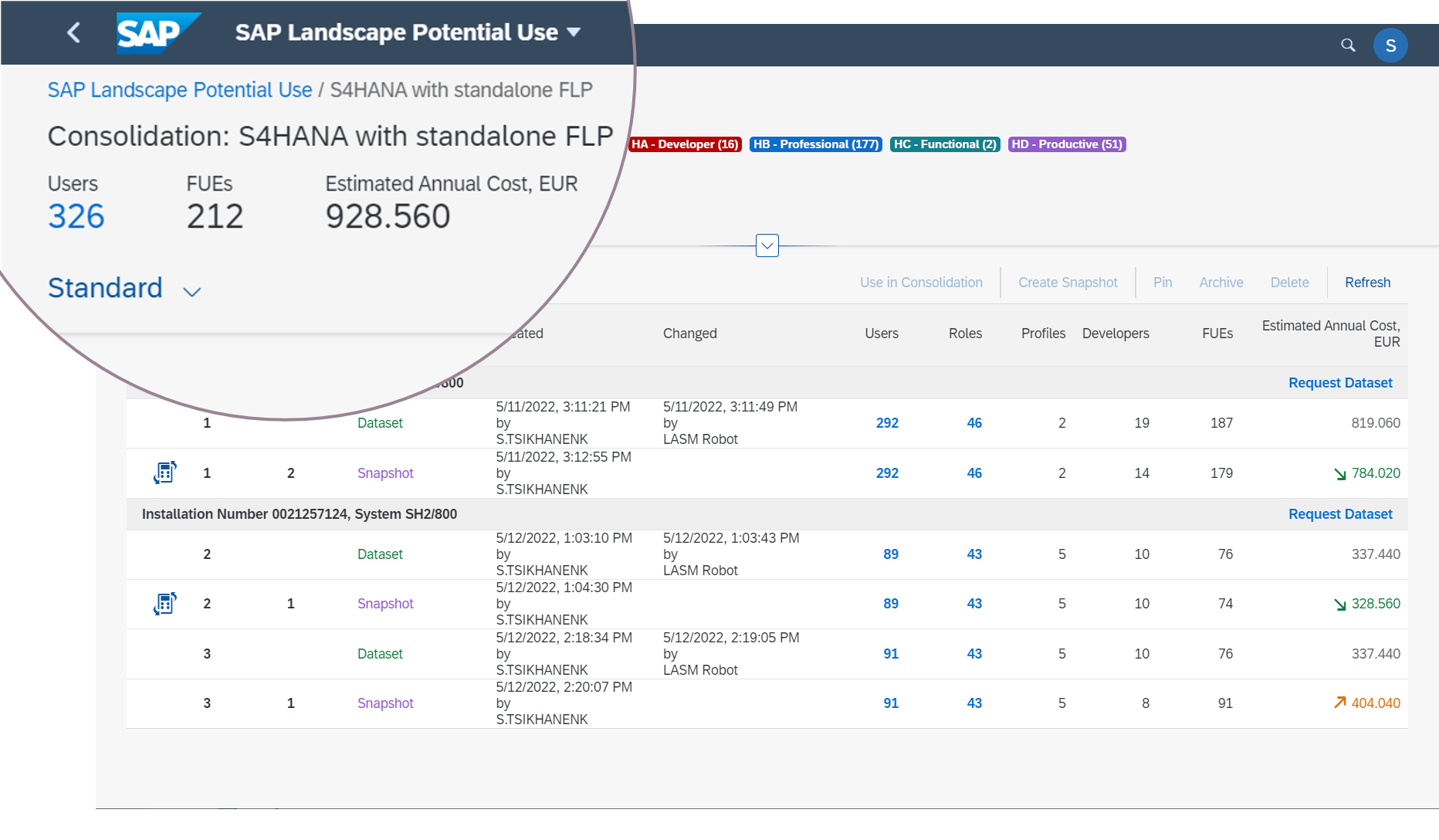
Task: Open Dataset link created 1:03:10 PM
Action: [x=380, y=554]
